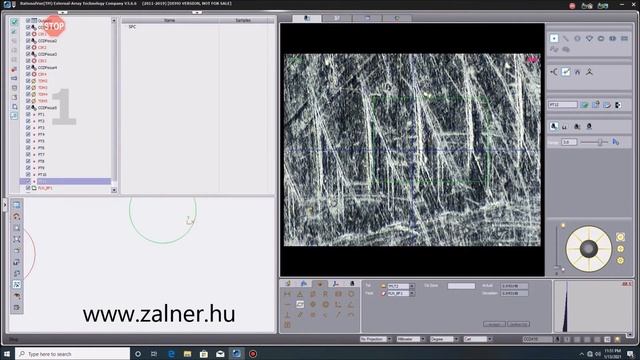Click the green checkmark icon atop left toolbar
Image resolution: width=640 pixels, height=360 pixels.
click(x=14, y=22)
